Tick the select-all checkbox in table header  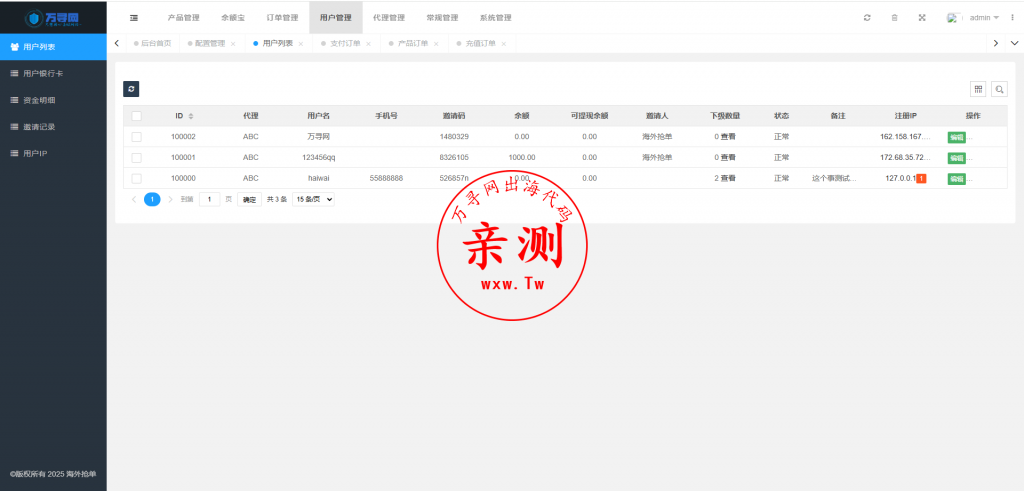(x=136, y=116)
